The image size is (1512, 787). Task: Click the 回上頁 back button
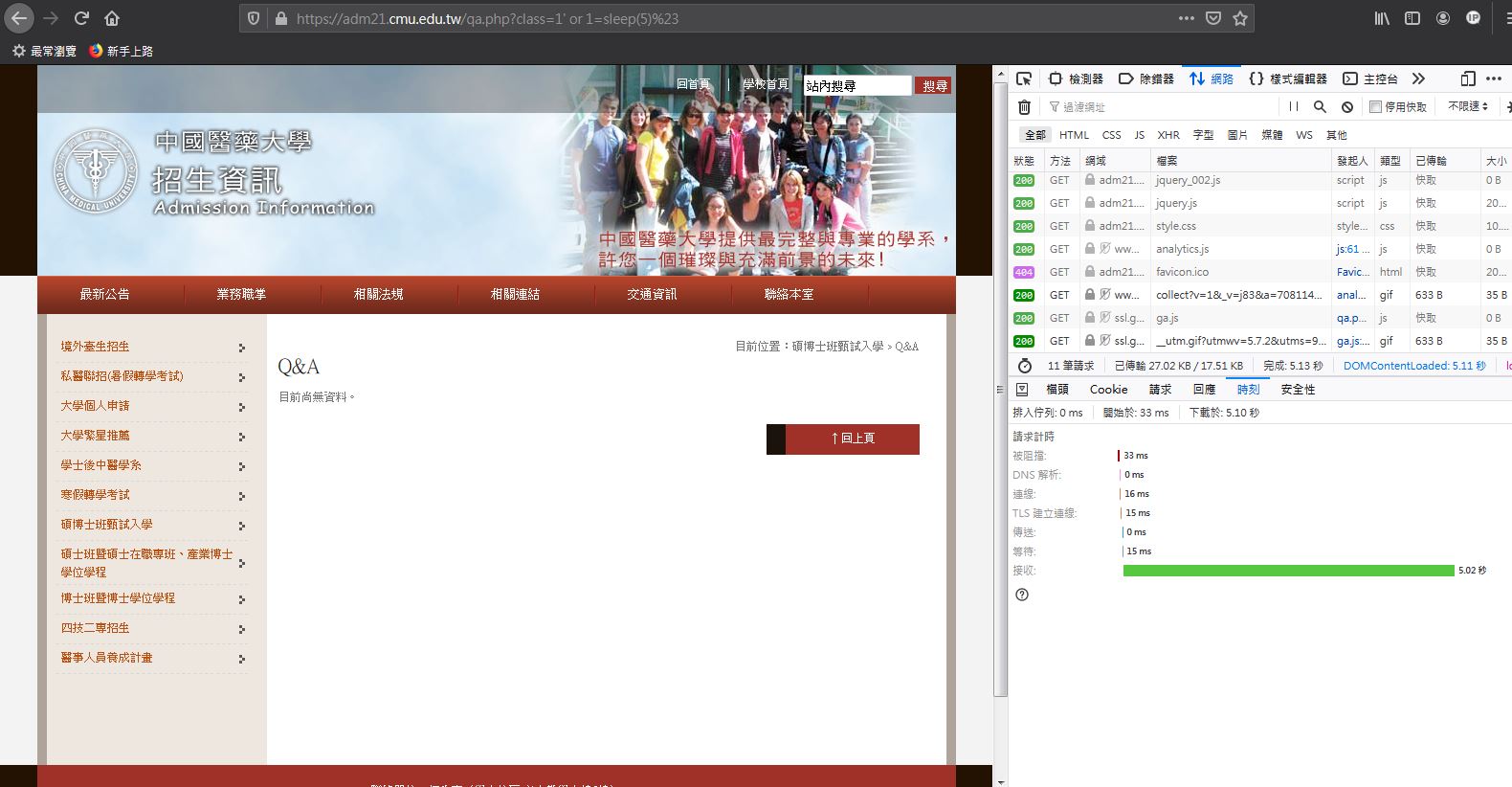tap(843, 438)
